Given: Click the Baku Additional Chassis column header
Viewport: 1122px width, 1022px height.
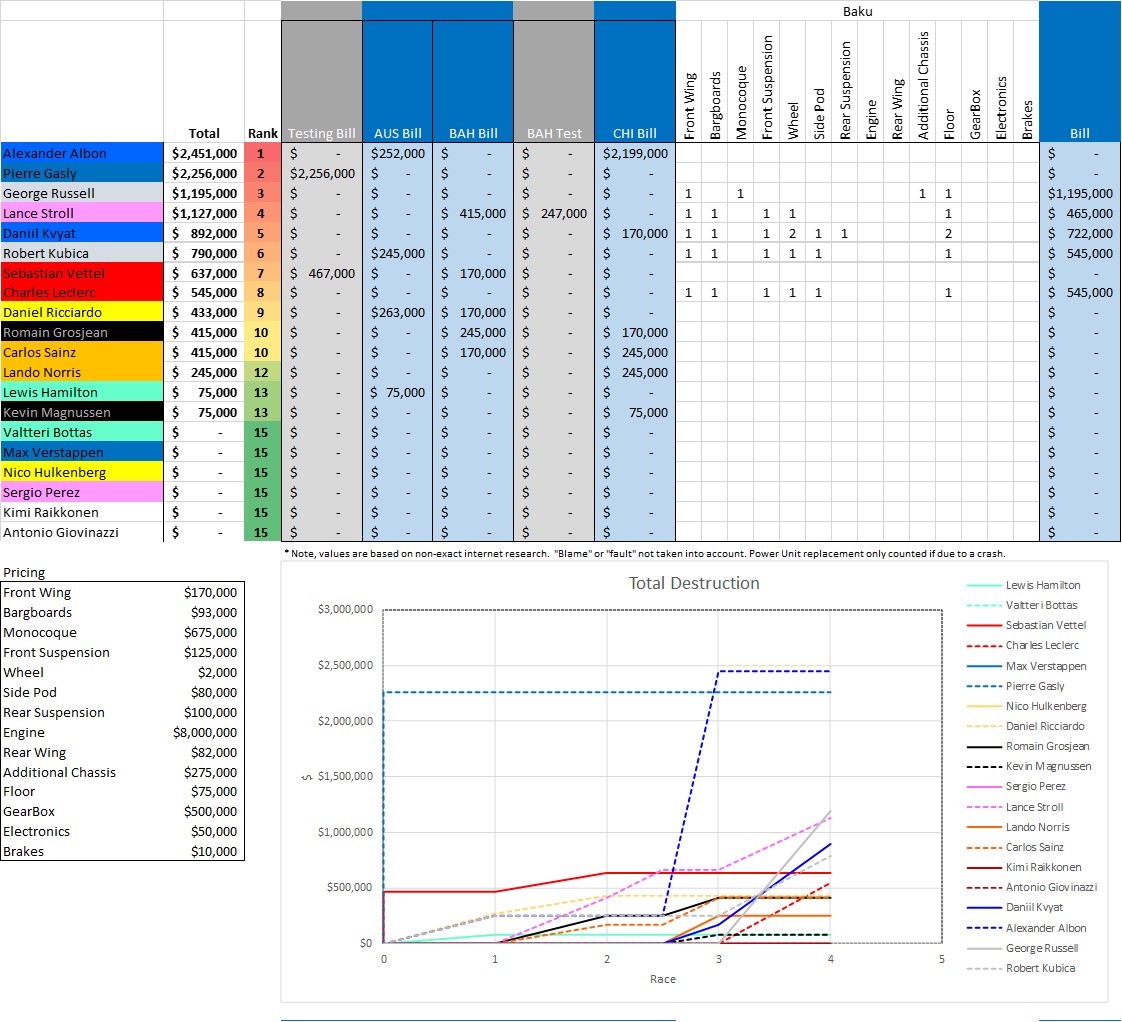Looking at the screenshot, I should pyautogui.click(x=922, y=85).
